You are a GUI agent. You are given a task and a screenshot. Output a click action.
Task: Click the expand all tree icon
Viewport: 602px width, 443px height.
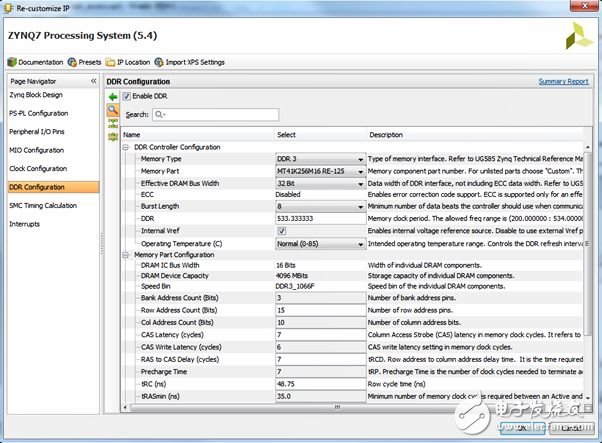coord(113,122)
